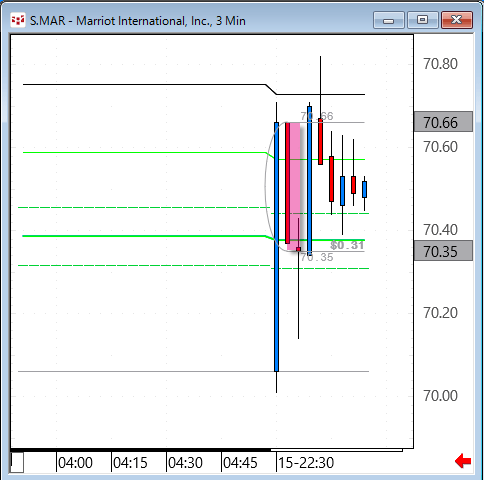
Task: Click the 70.40 price scale label
Action: [440, 230]
